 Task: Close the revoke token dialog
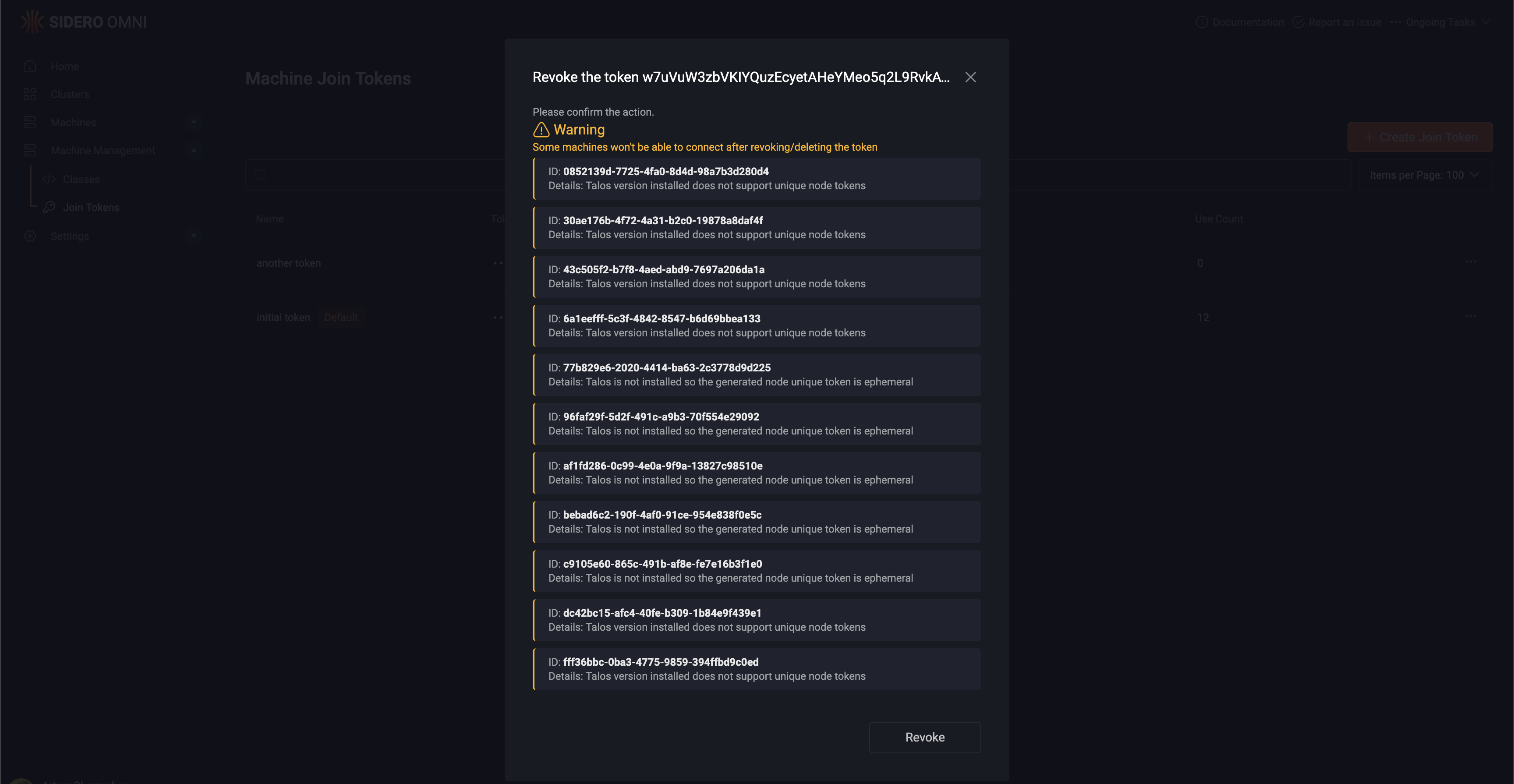(x=970, y=77)
